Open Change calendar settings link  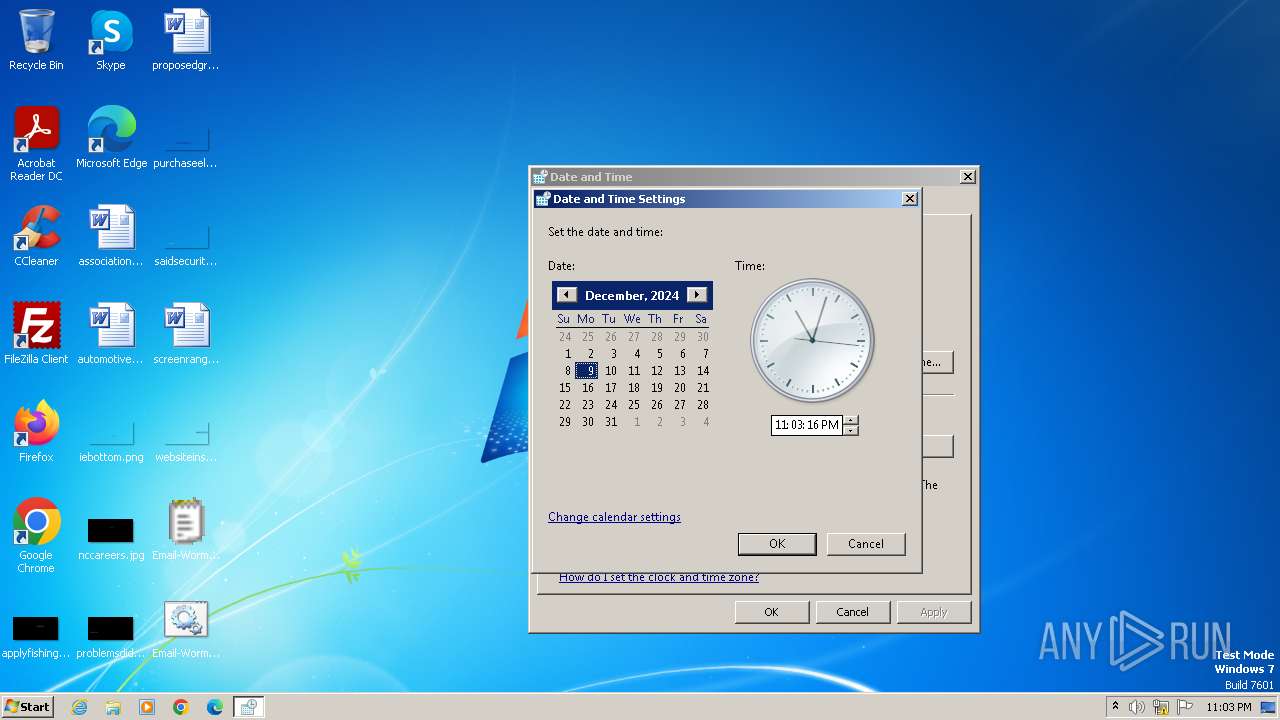coord(614,517)
